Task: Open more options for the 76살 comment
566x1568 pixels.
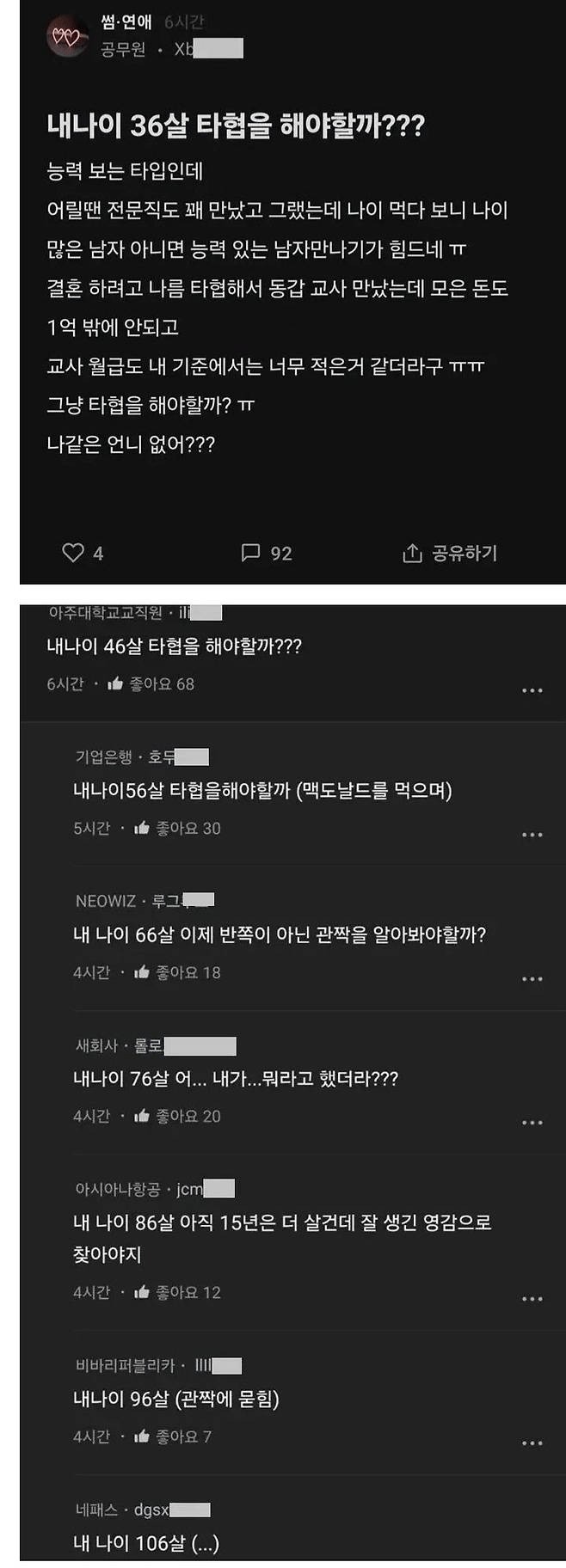Action: pos(532,1123)
